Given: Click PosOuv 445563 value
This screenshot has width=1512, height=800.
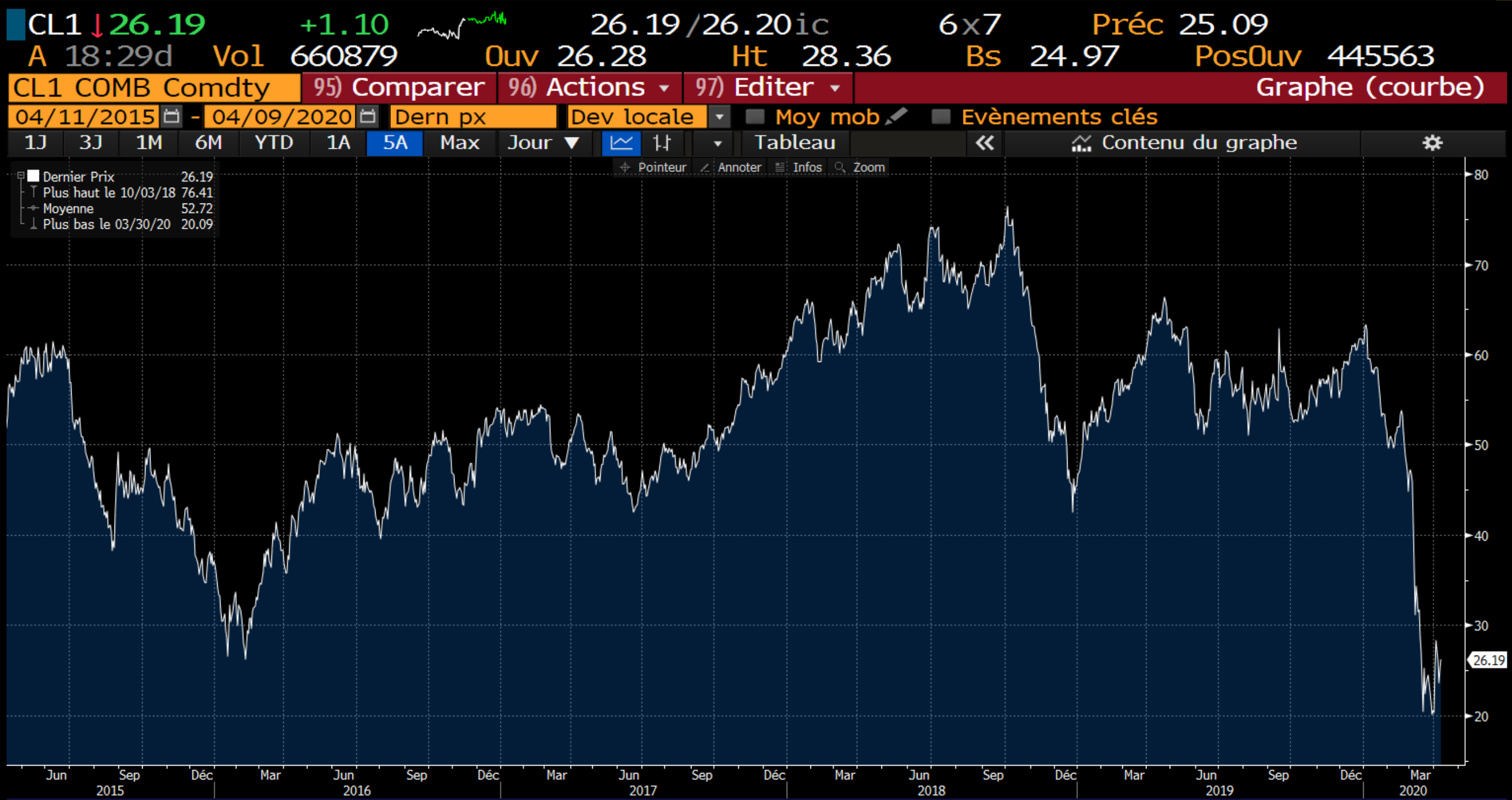Looking at the screenshot, I should click(1381, 56).
